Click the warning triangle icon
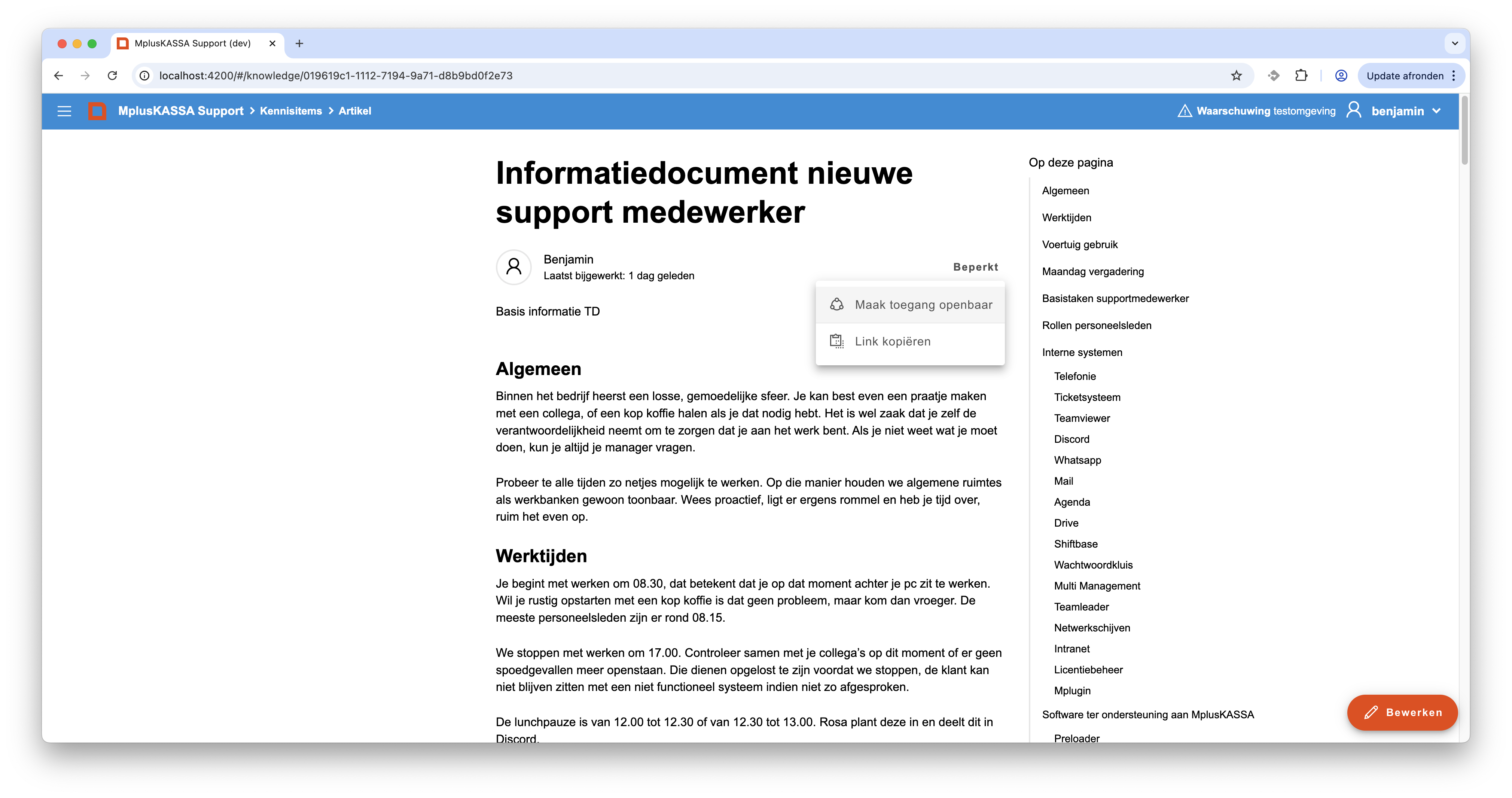This screenshot has width=1512, height=798. tap(1185, 111)
